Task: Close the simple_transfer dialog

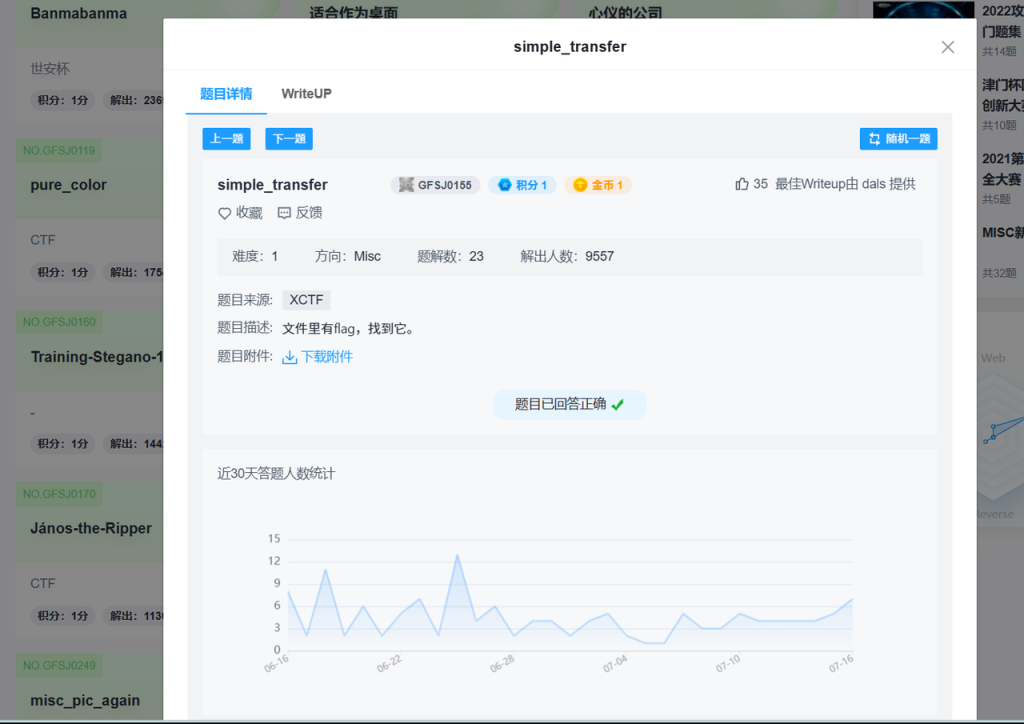Action: [947, 47]
